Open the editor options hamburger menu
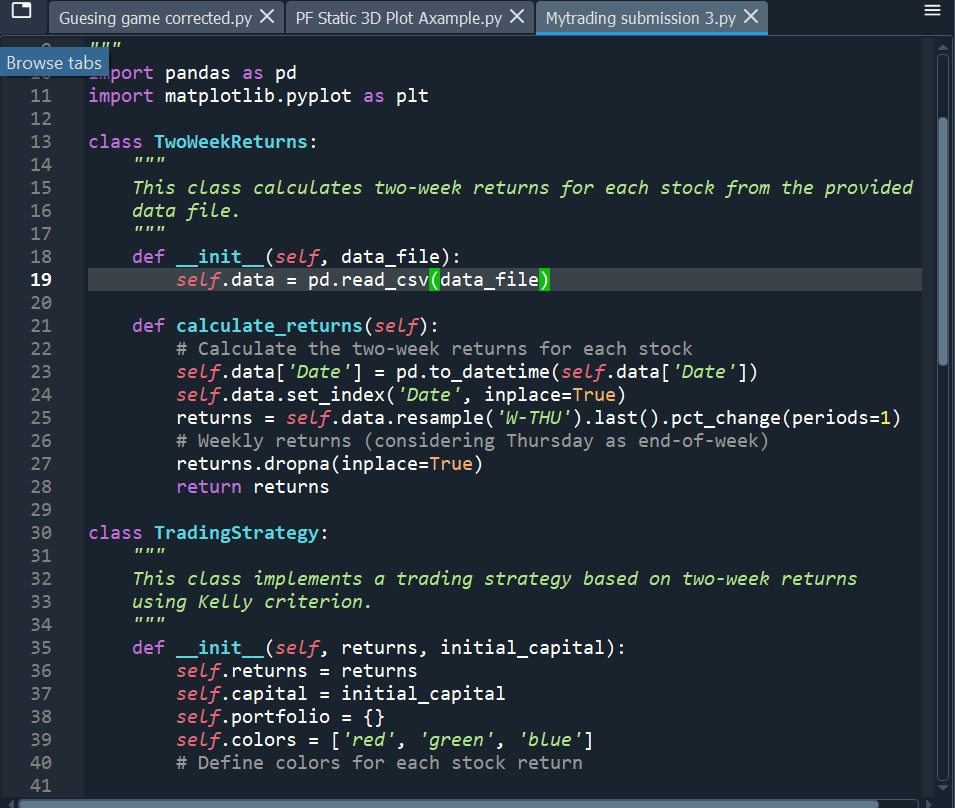Viewport: 955px width, 808px height. tap(932, 10)
